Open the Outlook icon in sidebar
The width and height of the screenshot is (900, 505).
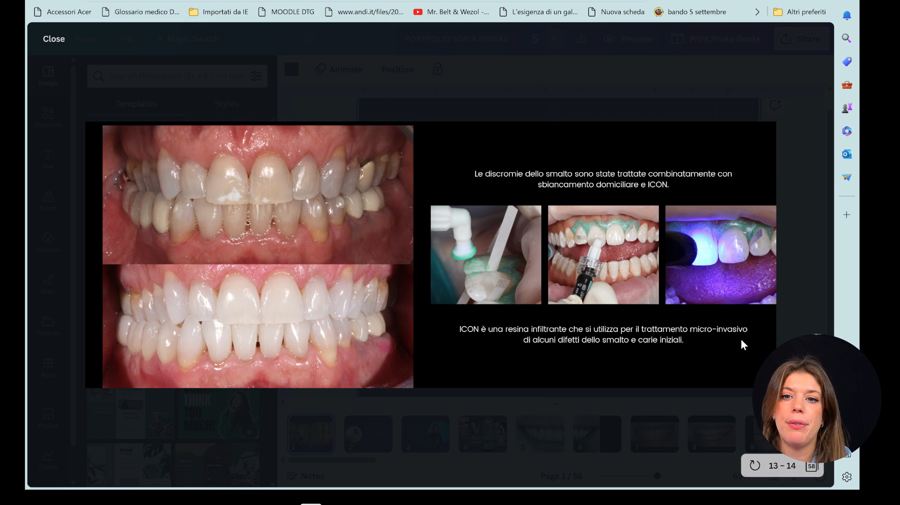[847, 154]
